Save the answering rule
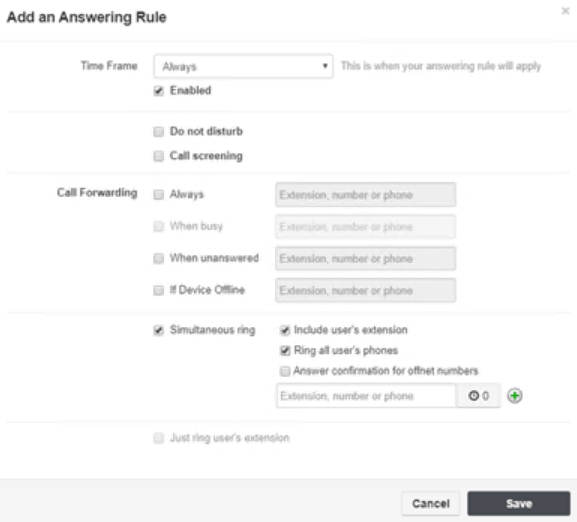 (x=519, y=503)
